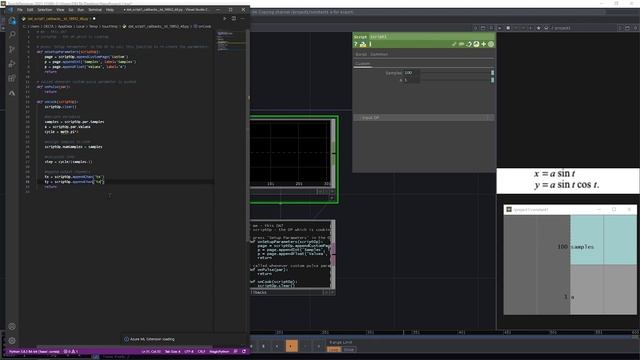
Task: Open operator help question mark in parameter window
Action: (x=356, y=44)
